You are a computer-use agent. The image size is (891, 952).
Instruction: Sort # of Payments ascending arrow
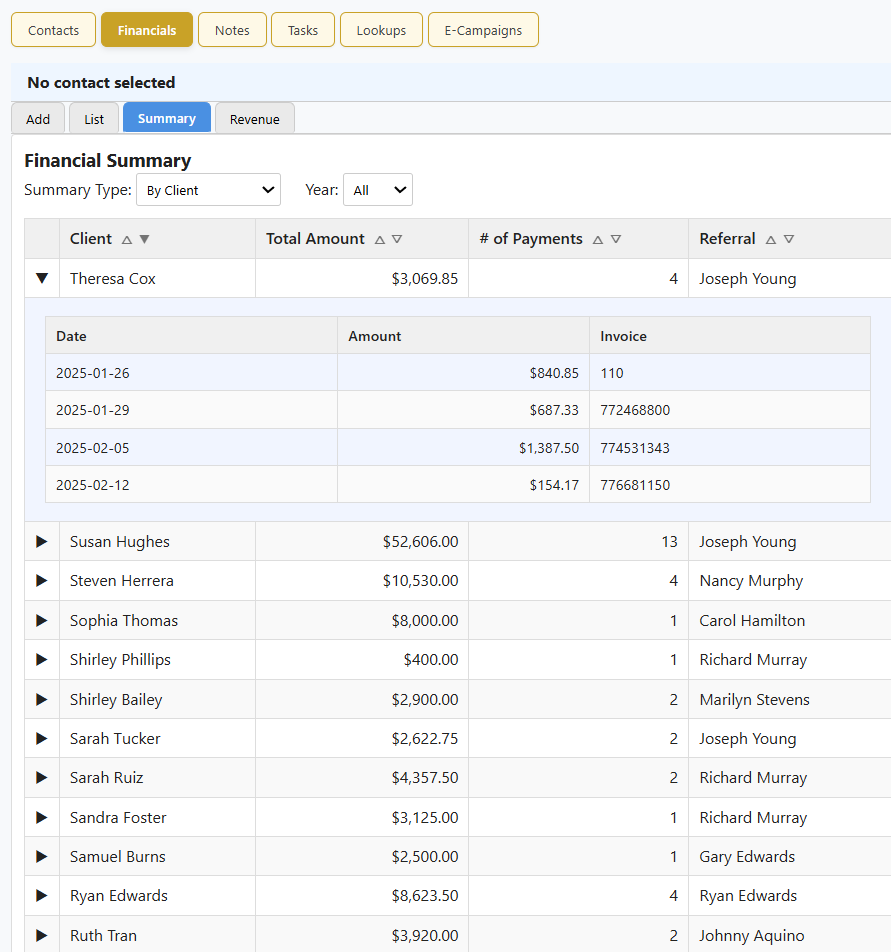[x=598, y=240]
